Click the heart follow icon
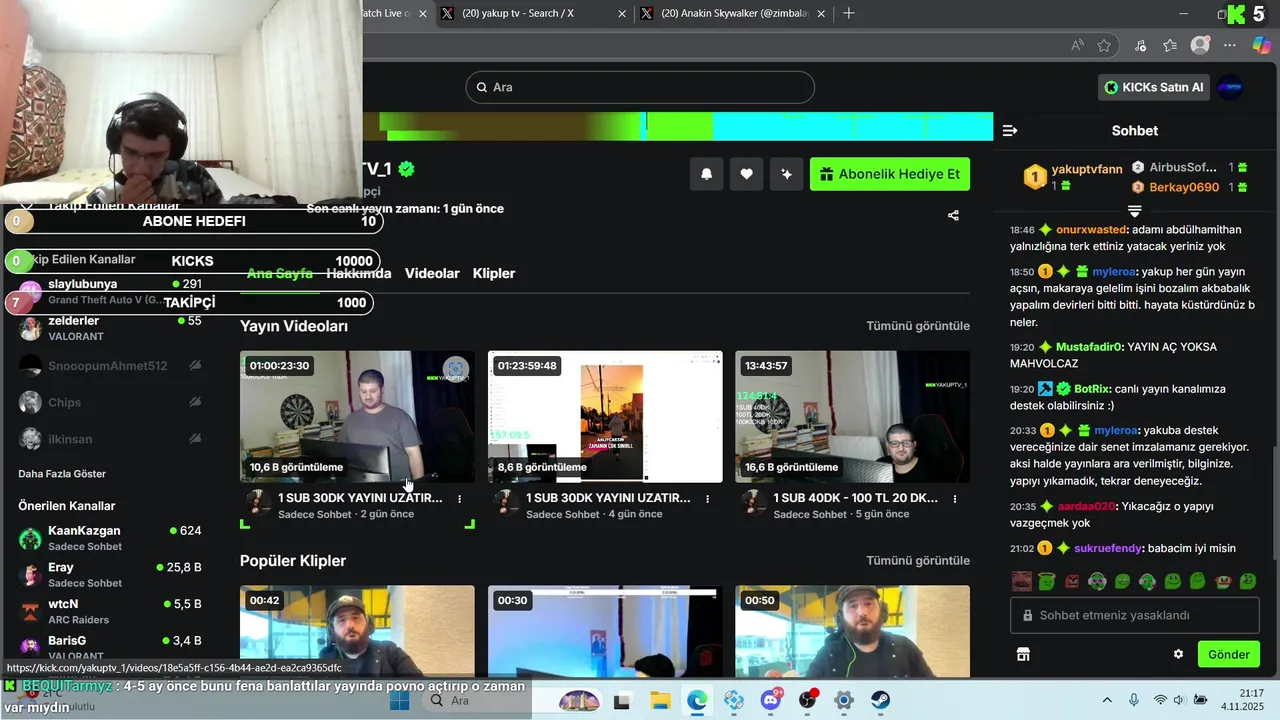The image size is (1280, 720). [746, 174]
